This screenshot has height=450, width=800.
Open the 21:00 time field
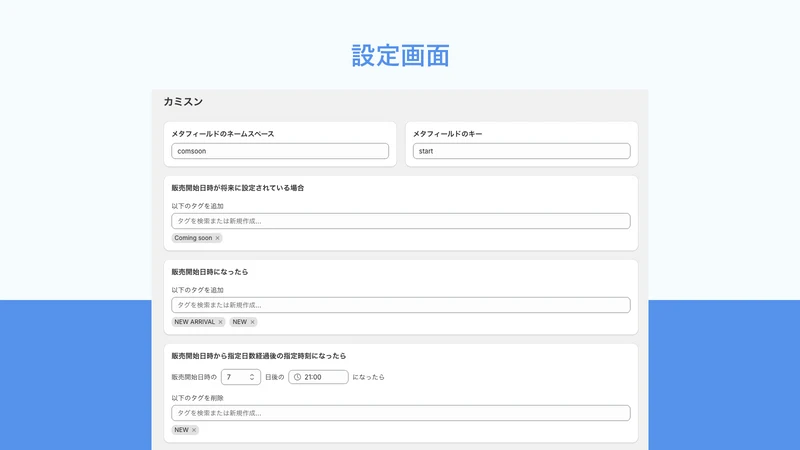pos(318,377)
